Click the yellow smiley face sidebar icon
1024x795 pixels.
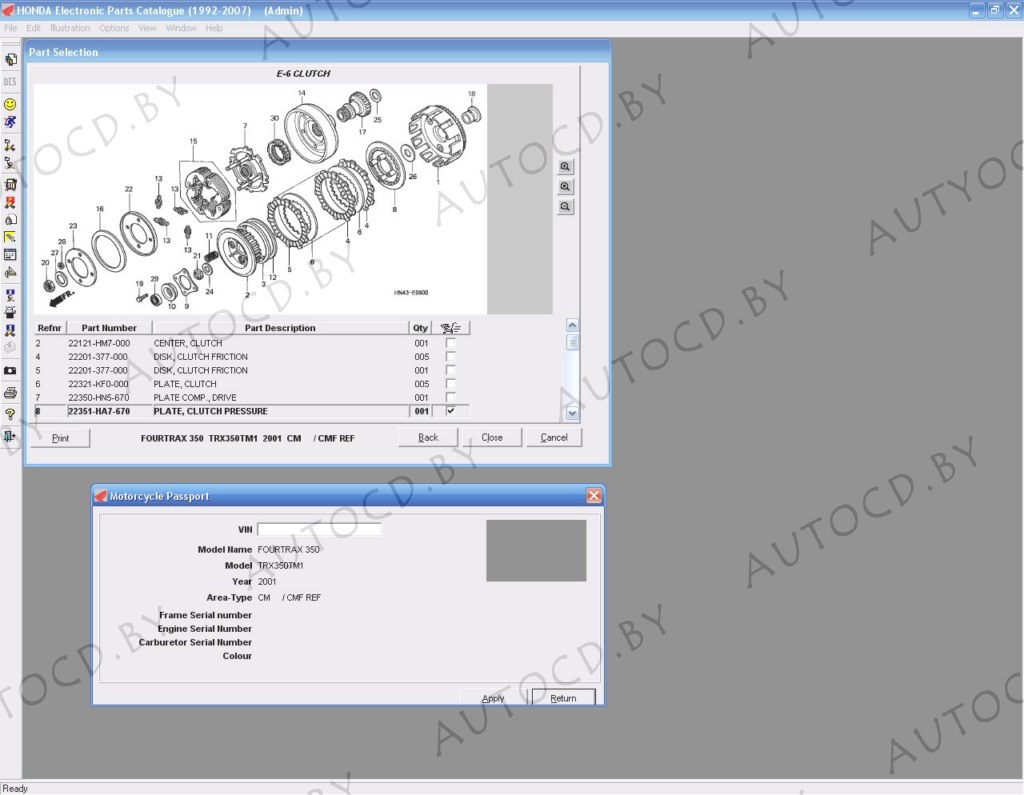[10, 103]
